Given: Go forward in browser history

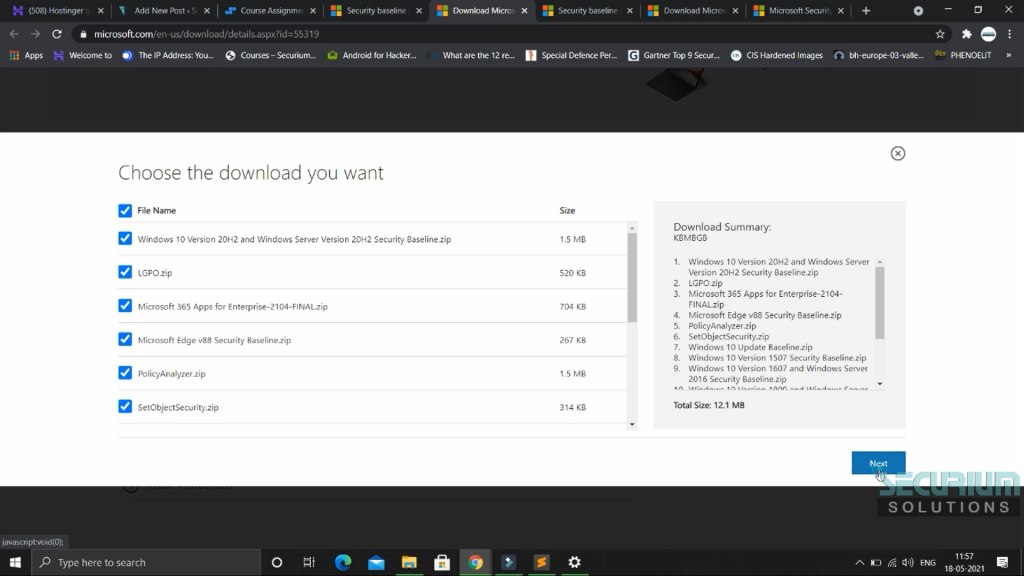Looking at the screenshot, I should 35,34.
